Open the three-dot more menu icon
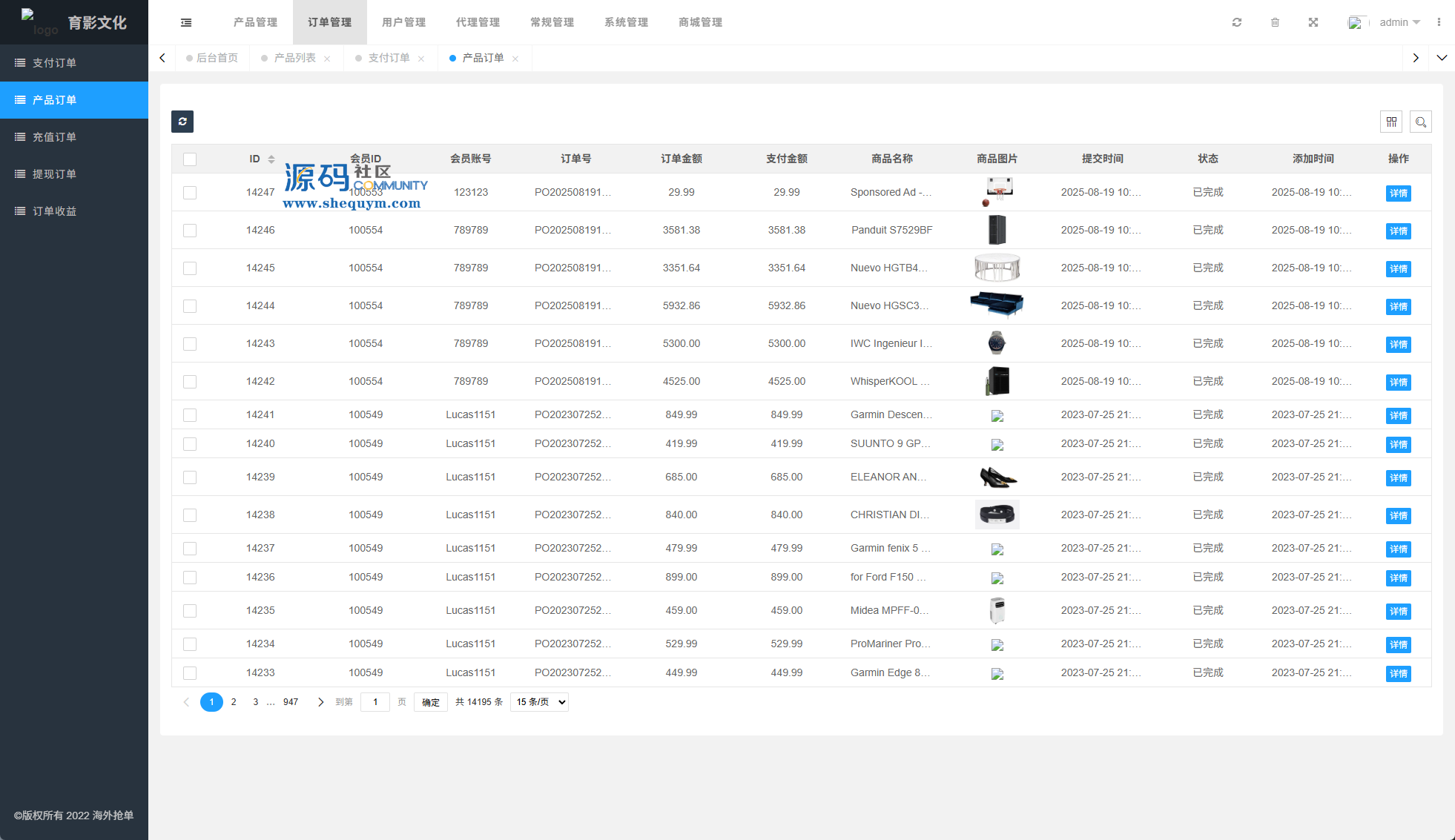The image size is (1455, 840). coord(1439,22)
